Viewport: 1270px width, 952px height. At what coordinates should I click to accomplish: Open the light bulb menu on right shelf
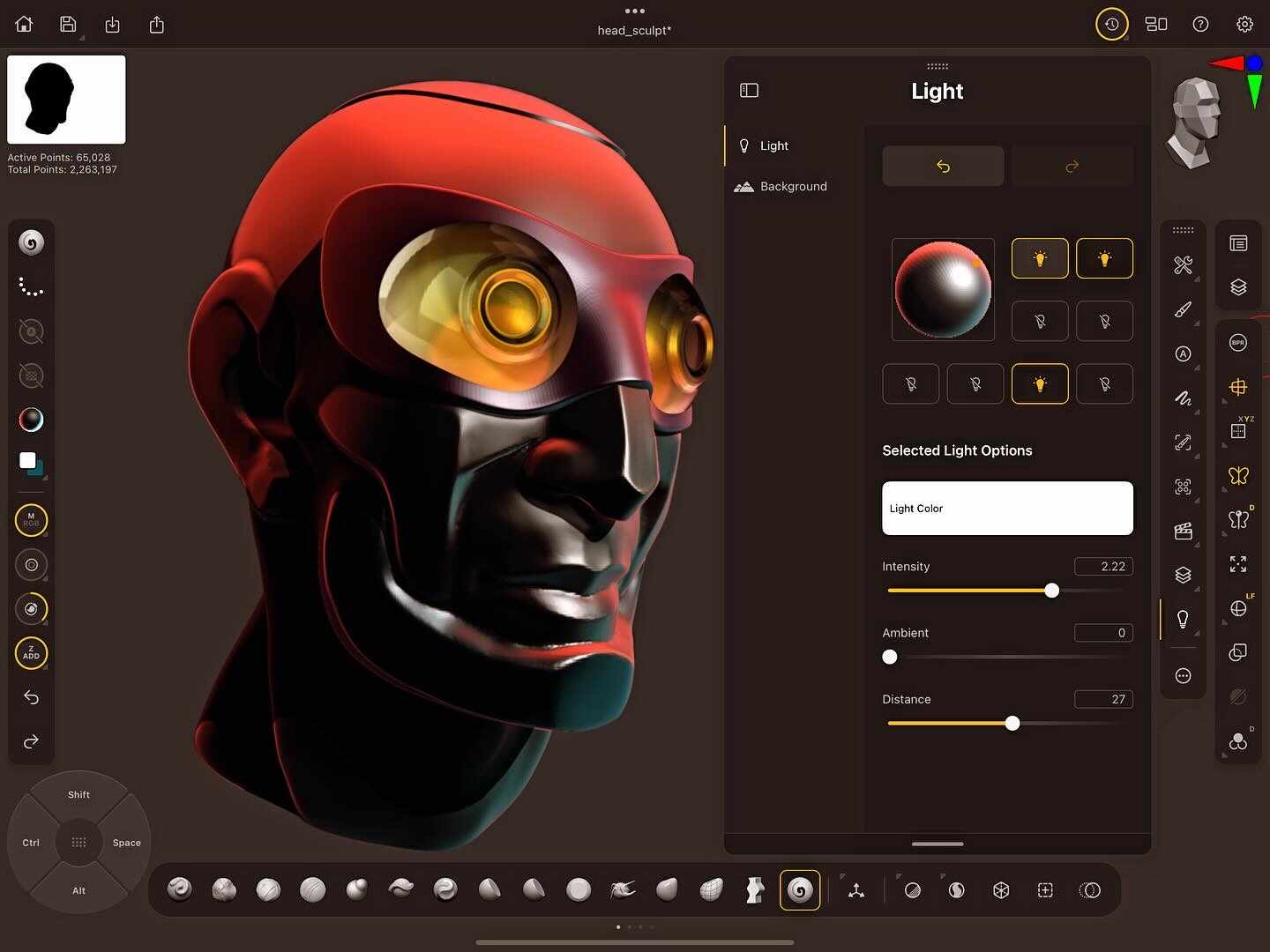pyautogui.click(x=1183, y=619)
